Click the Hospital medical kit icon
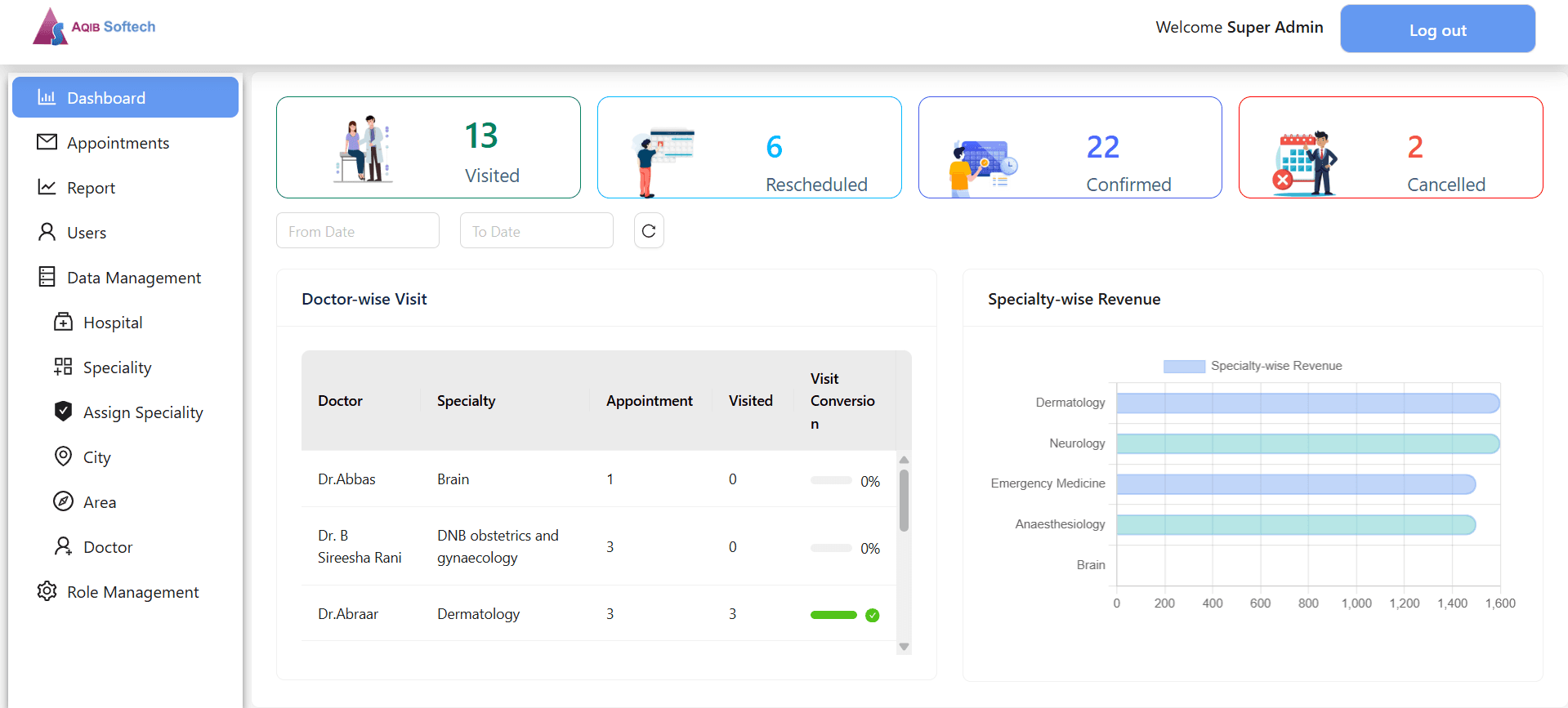The height and width of the screenshot is (708, 1568). point(63,322)
